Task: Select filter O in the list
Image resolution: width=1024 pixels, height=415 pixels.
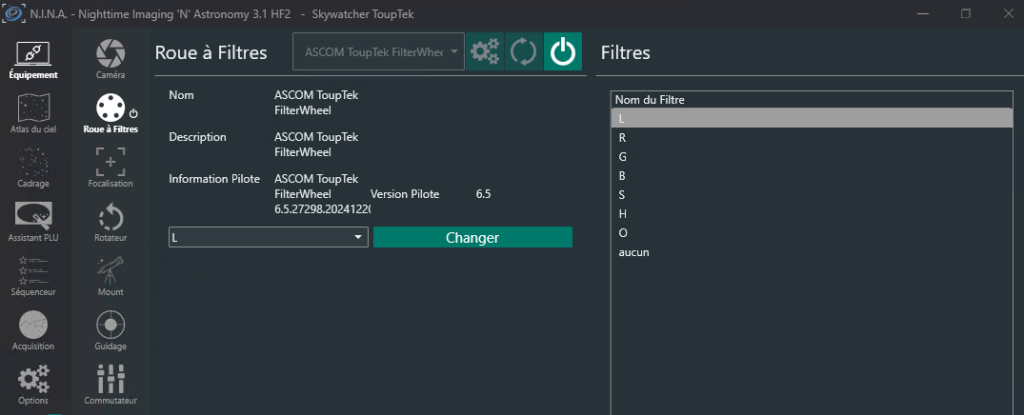Action: 812,233
